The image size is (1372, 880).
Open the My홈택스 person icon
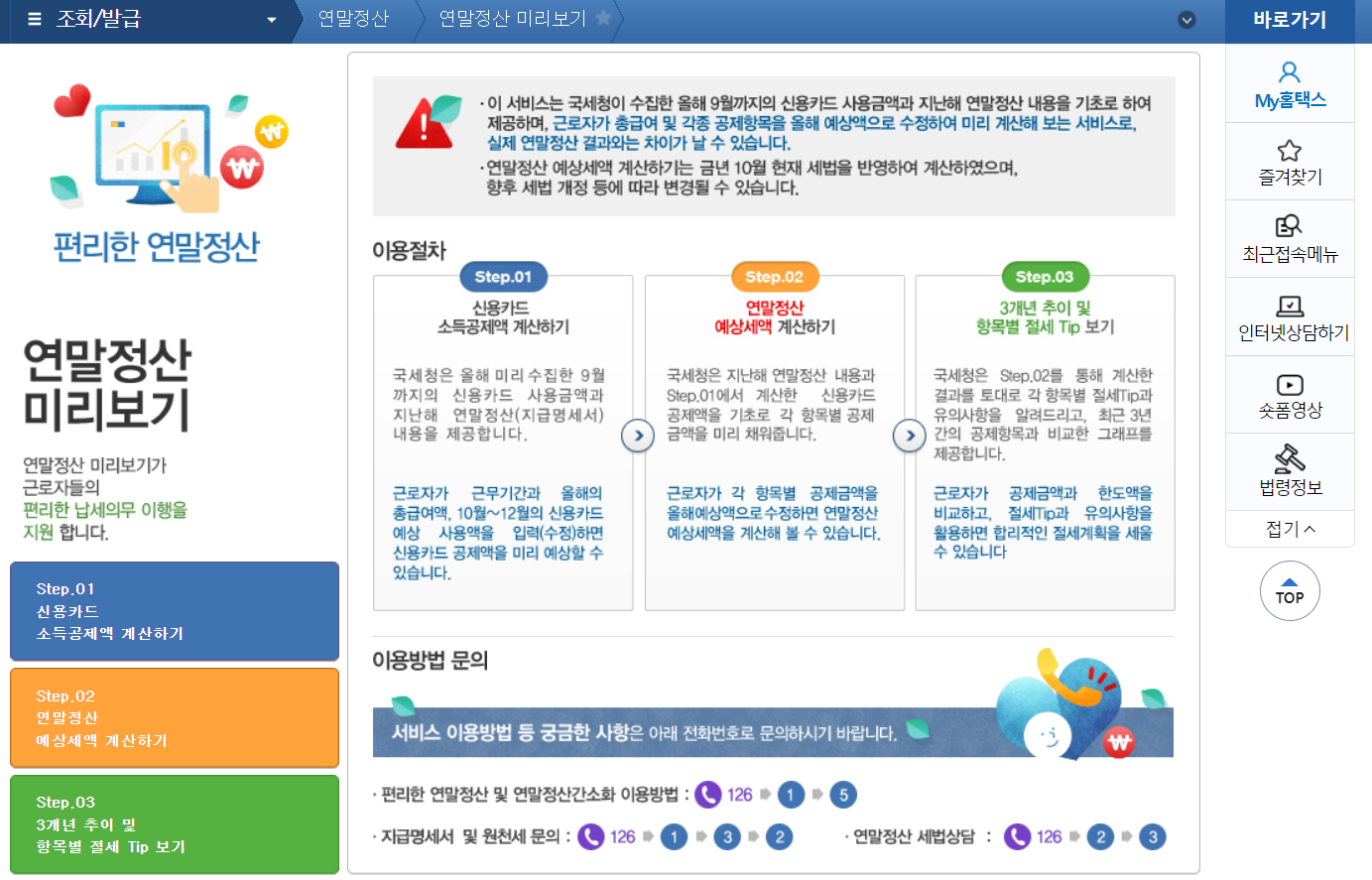click(1290, 72)
